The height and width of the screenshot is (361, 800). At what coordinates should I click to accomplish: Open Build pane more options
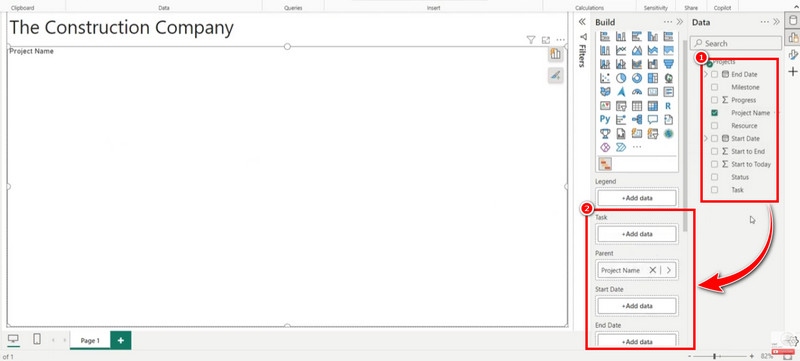668,22
